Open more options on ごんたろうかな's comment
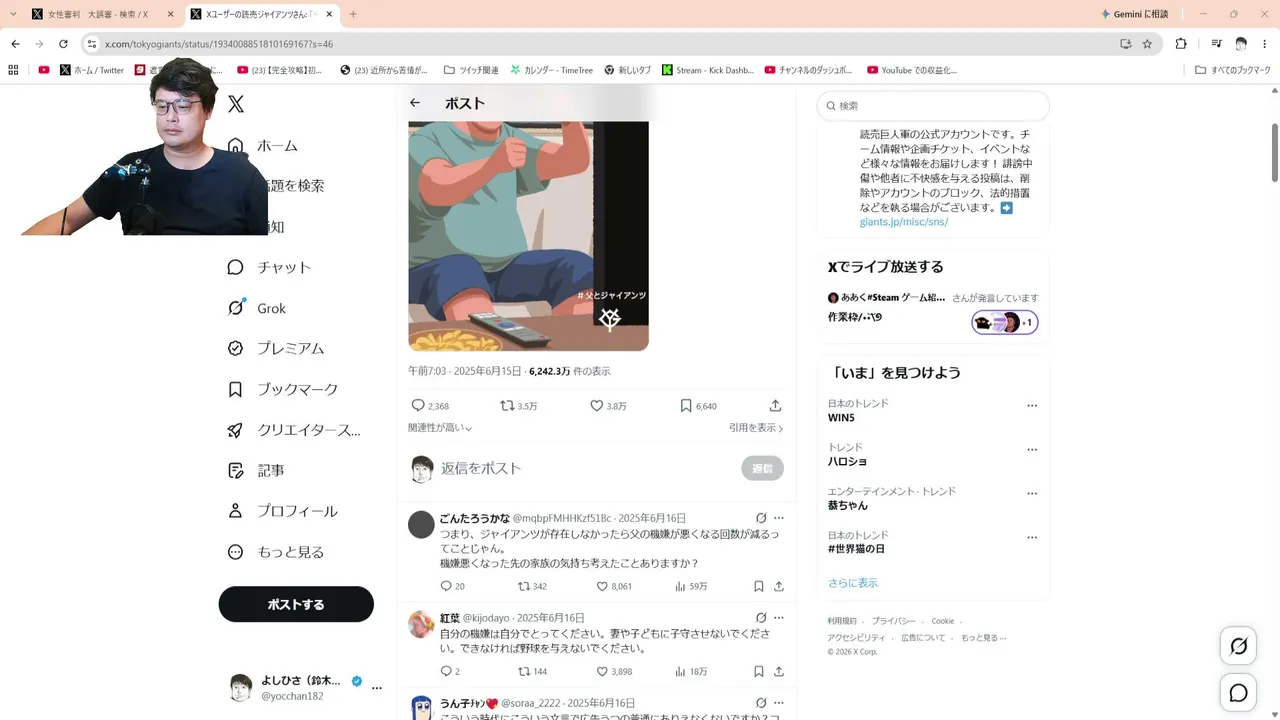Screen dimensions: 1280x720 pos(779,518)
